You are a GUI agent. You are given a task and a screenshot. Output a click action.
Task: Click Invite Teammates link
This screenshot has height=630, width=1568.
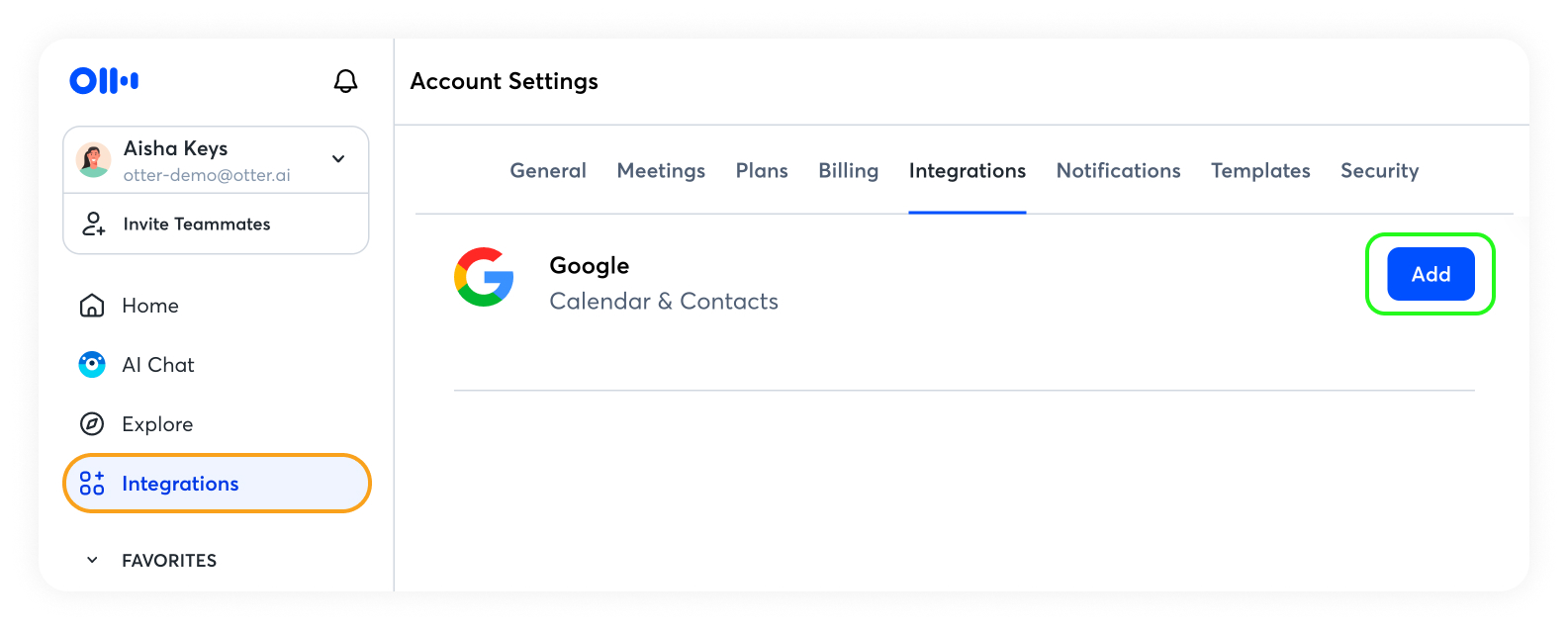click(x=197, y=225)
